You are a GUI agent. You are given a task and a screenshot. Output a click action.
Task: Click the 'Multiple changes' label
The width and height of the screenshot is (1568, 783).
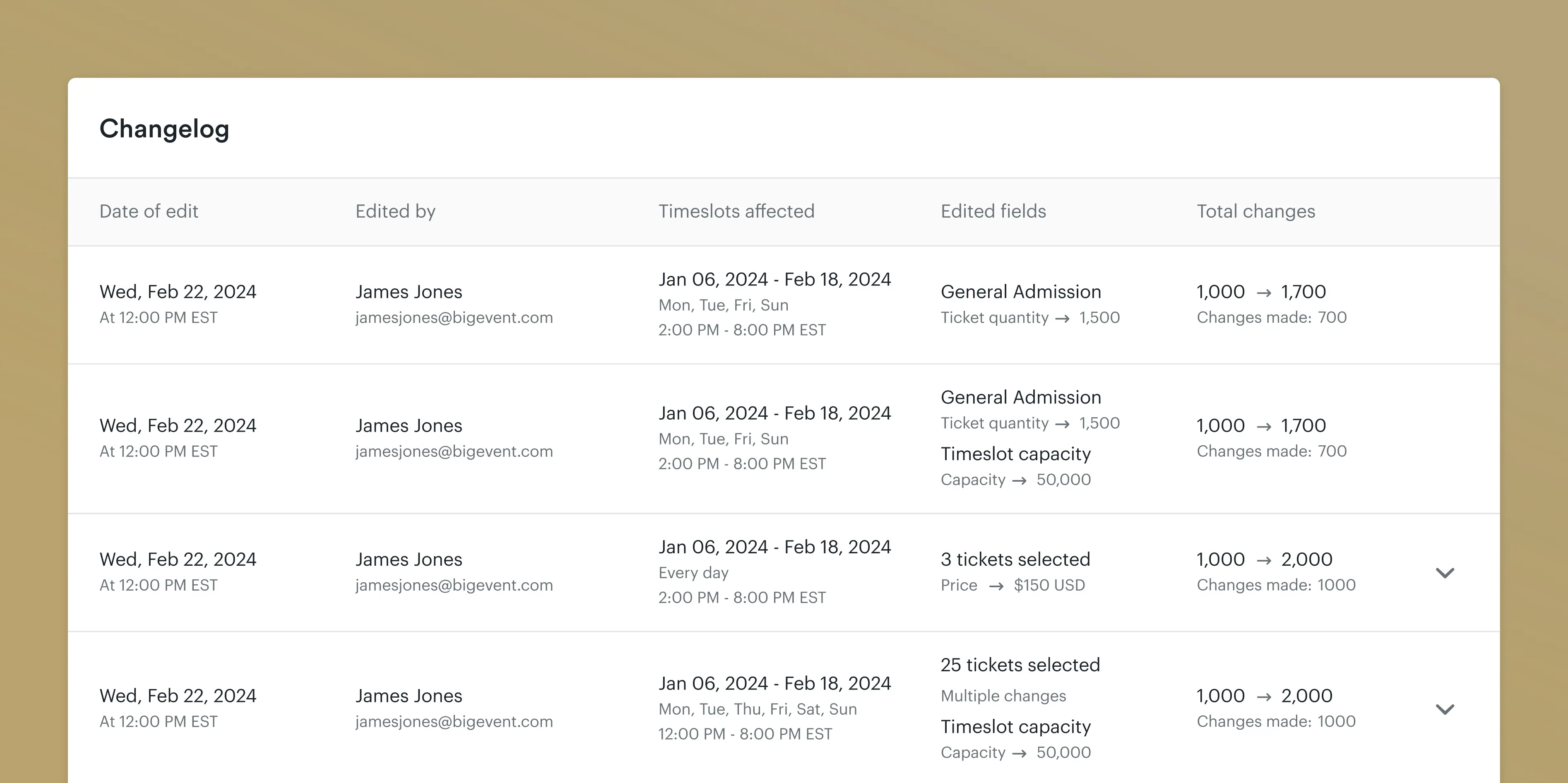click(x=1003, y=695)
